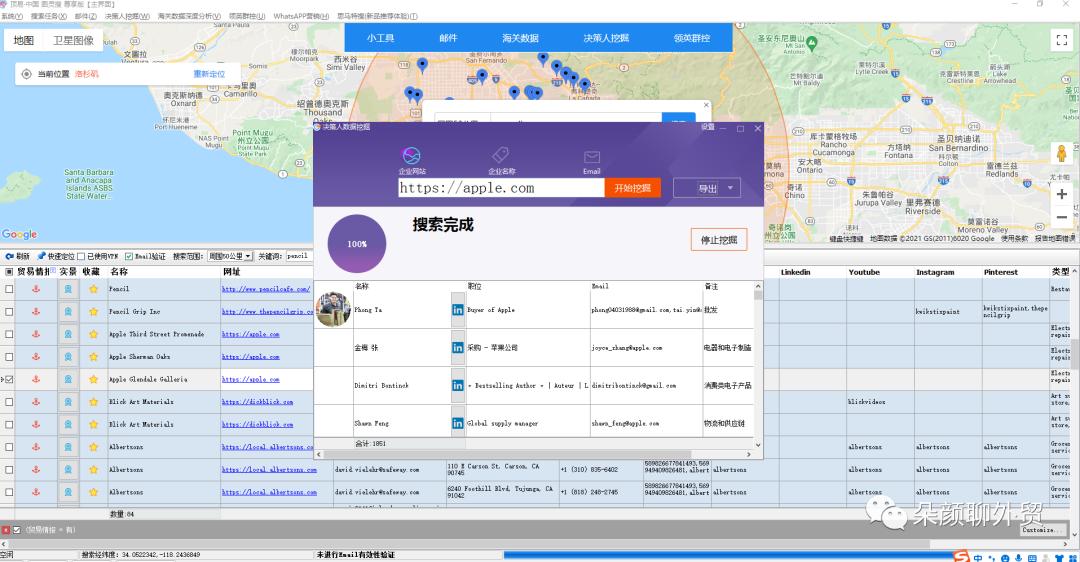Open Dimitri Bontinck's LinkedIn icon

click(x=457, y=386)
